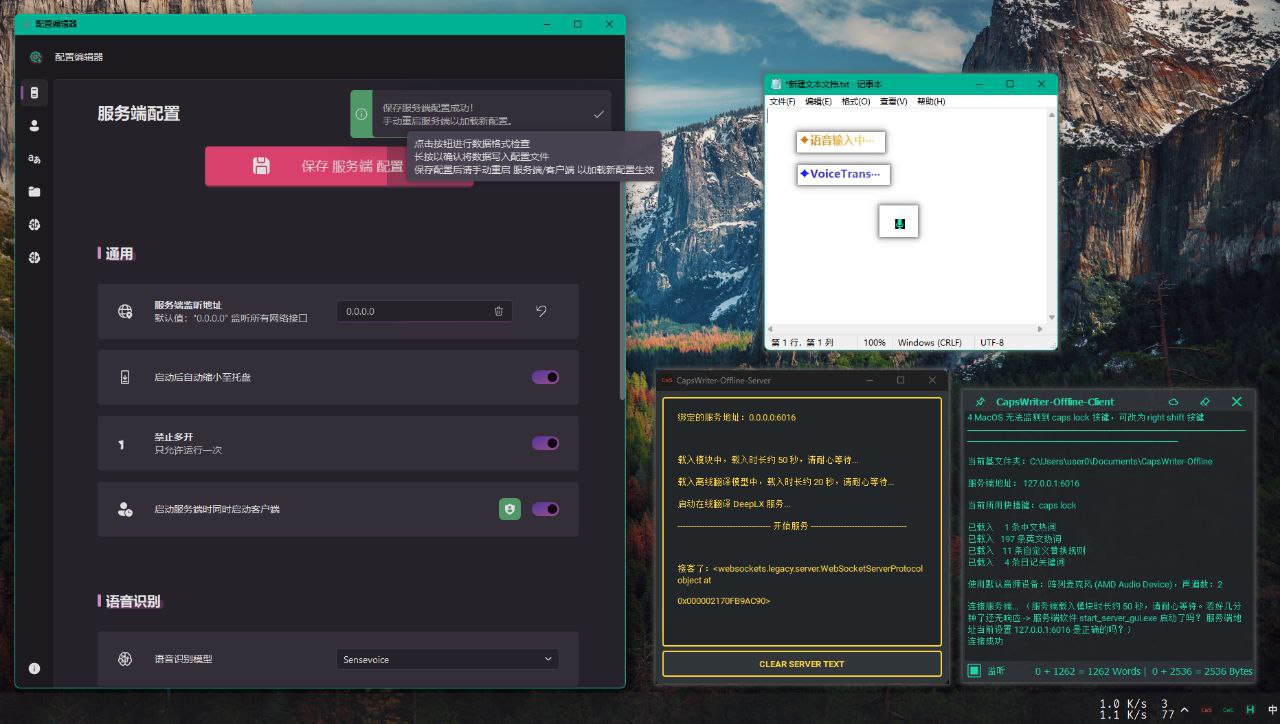The height and width of the screenshot is (724, 1280).
Task: Select the client settings person icon in sidebar
Action: coord(35,125)
